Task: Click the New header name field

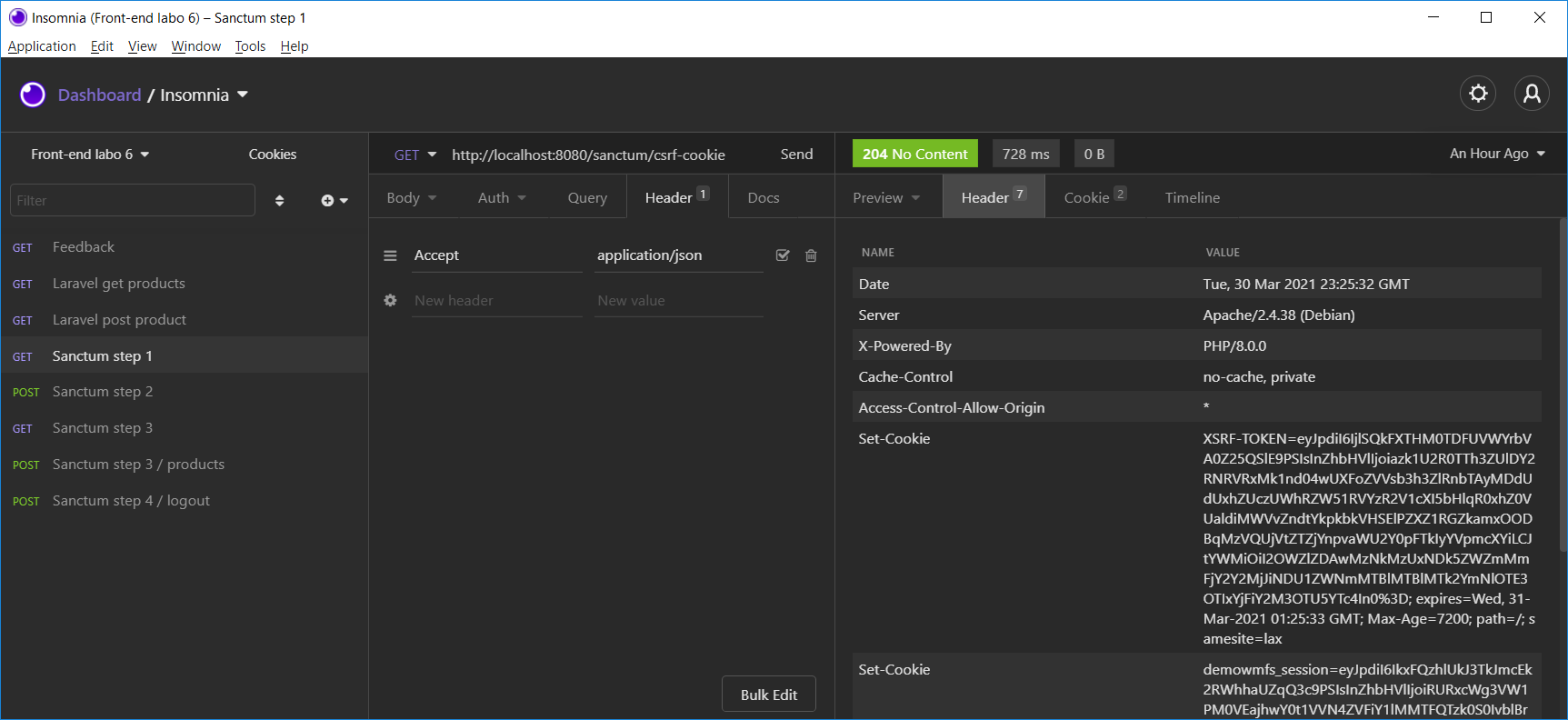Action: [x=496, y=301]
